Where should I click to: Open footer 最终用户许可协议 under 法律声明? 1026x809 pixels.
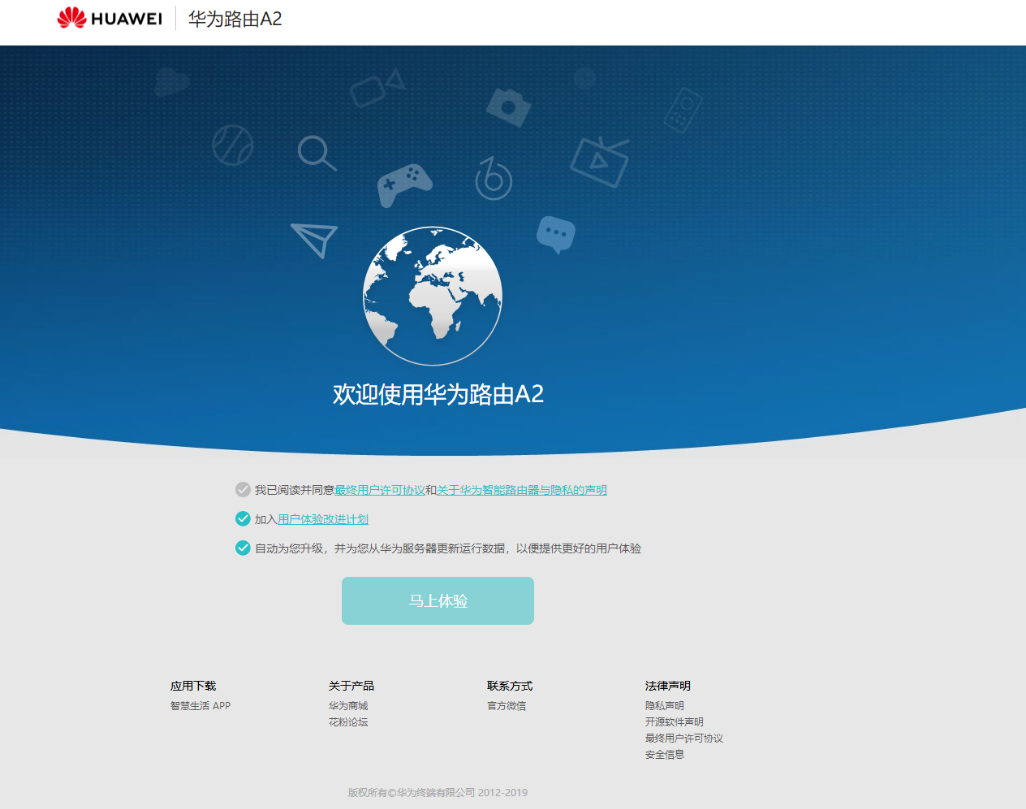point(684,738)
